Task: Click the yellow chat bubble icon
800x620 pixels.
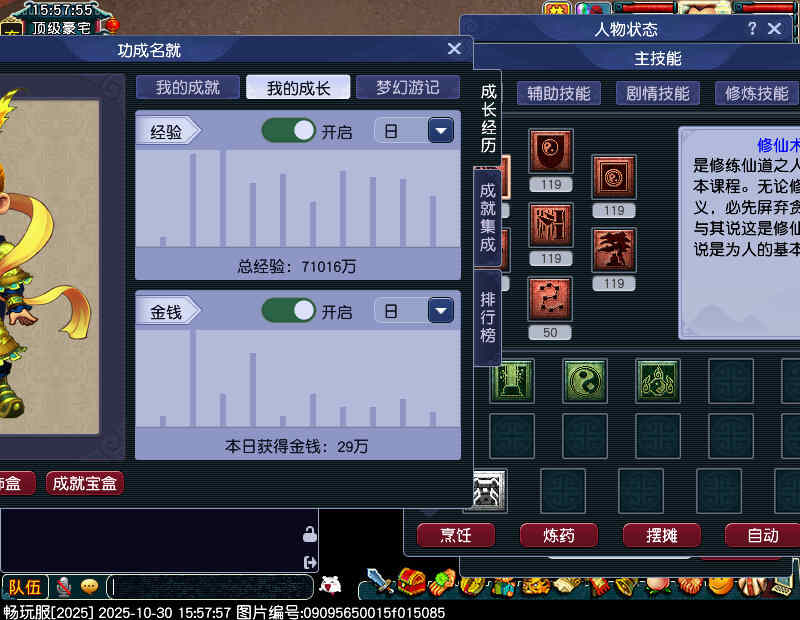Action: pos(90,586)
